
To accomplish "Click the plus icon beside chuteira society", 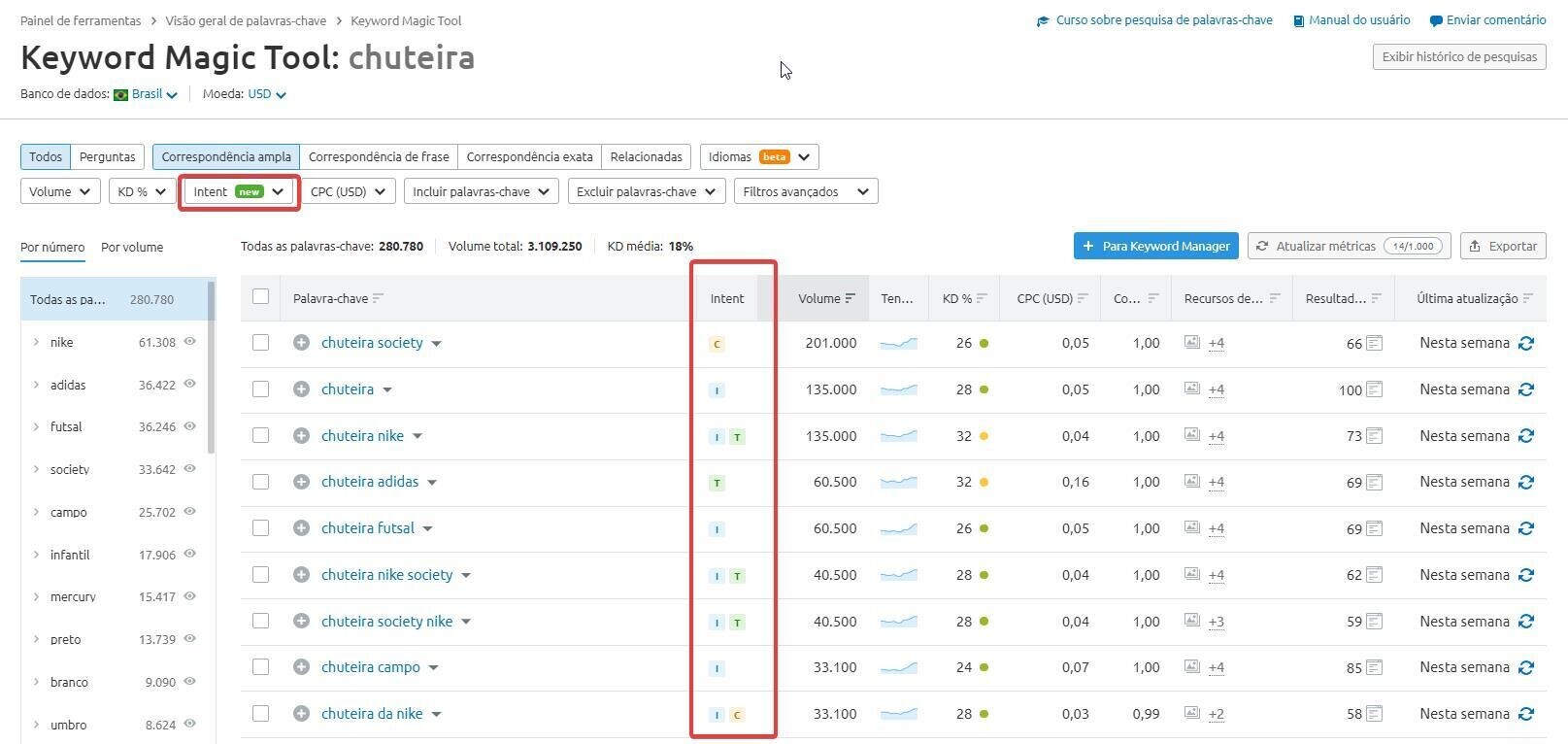I will pyautogui.click(x=301, y=343).
